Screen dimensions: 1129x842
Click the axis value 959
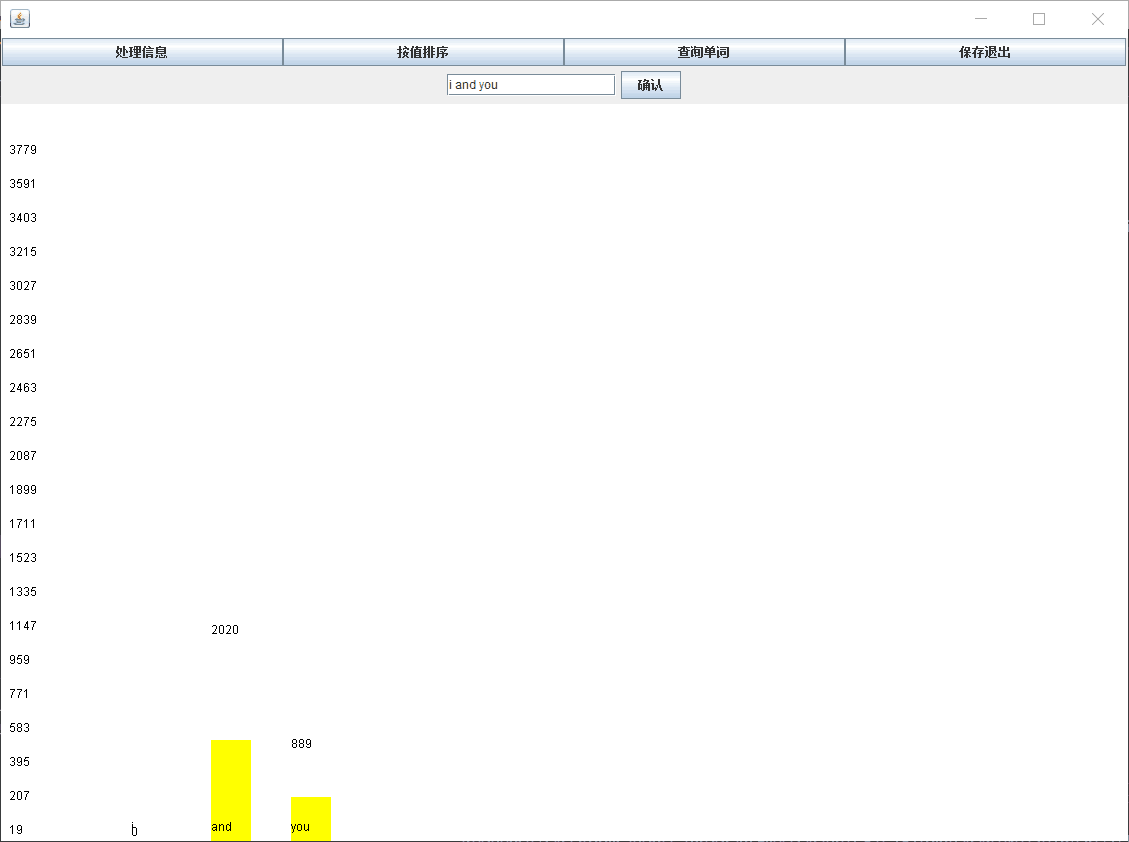19,660
